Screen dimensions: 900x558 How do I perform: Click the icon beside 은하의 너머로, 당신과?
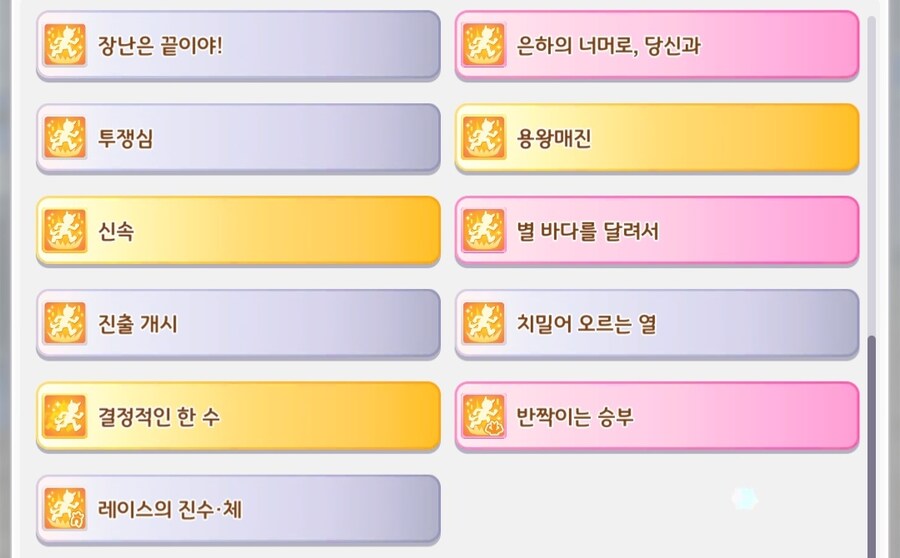click(484, 45)
